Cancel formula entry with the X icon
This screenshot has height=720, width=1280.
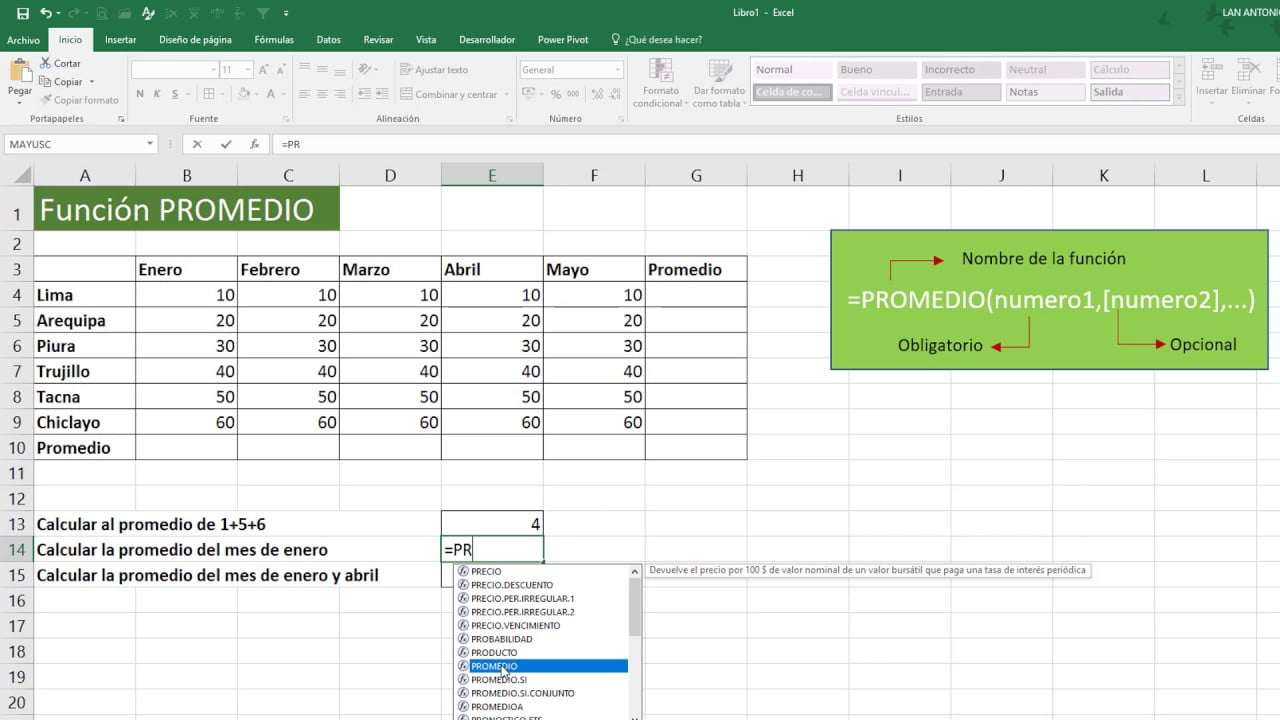(197, 144)
